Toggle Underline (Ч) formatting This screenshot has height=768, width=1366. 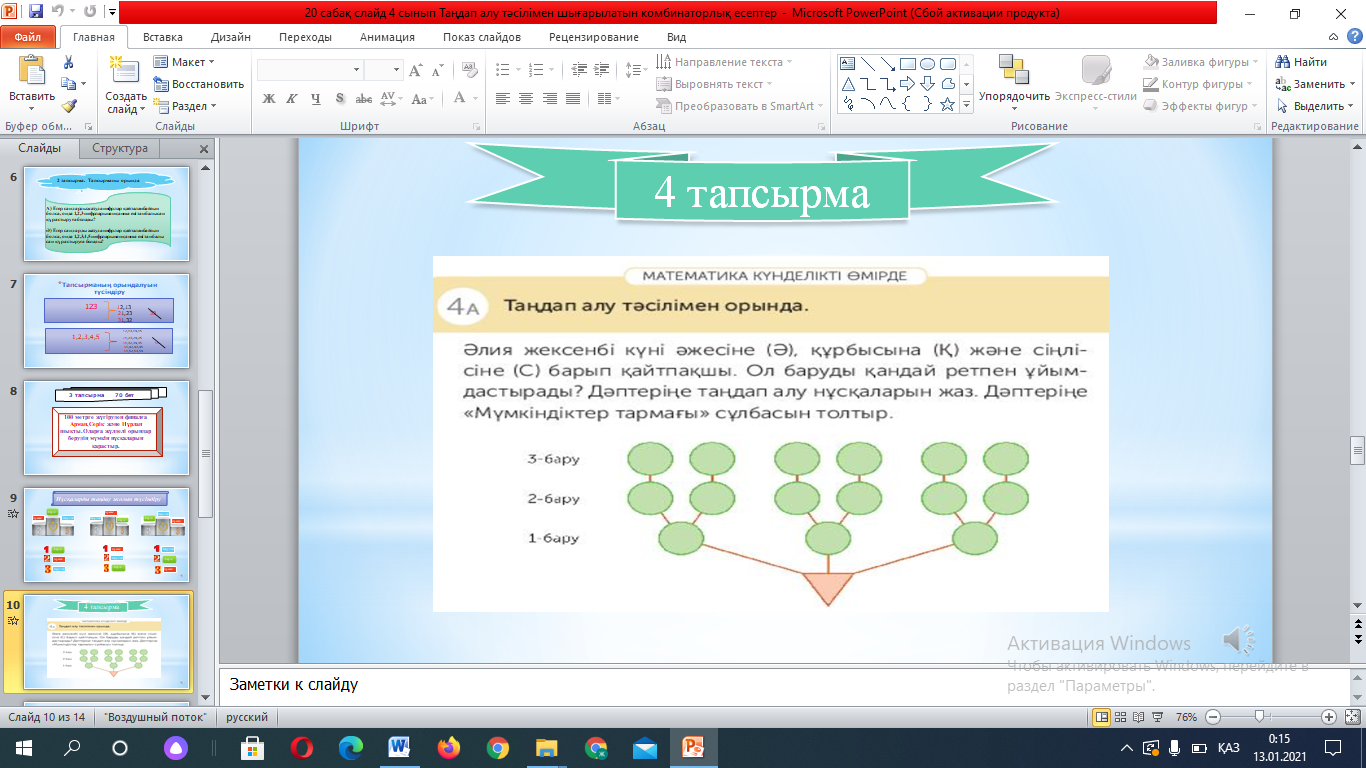[316, 99]
